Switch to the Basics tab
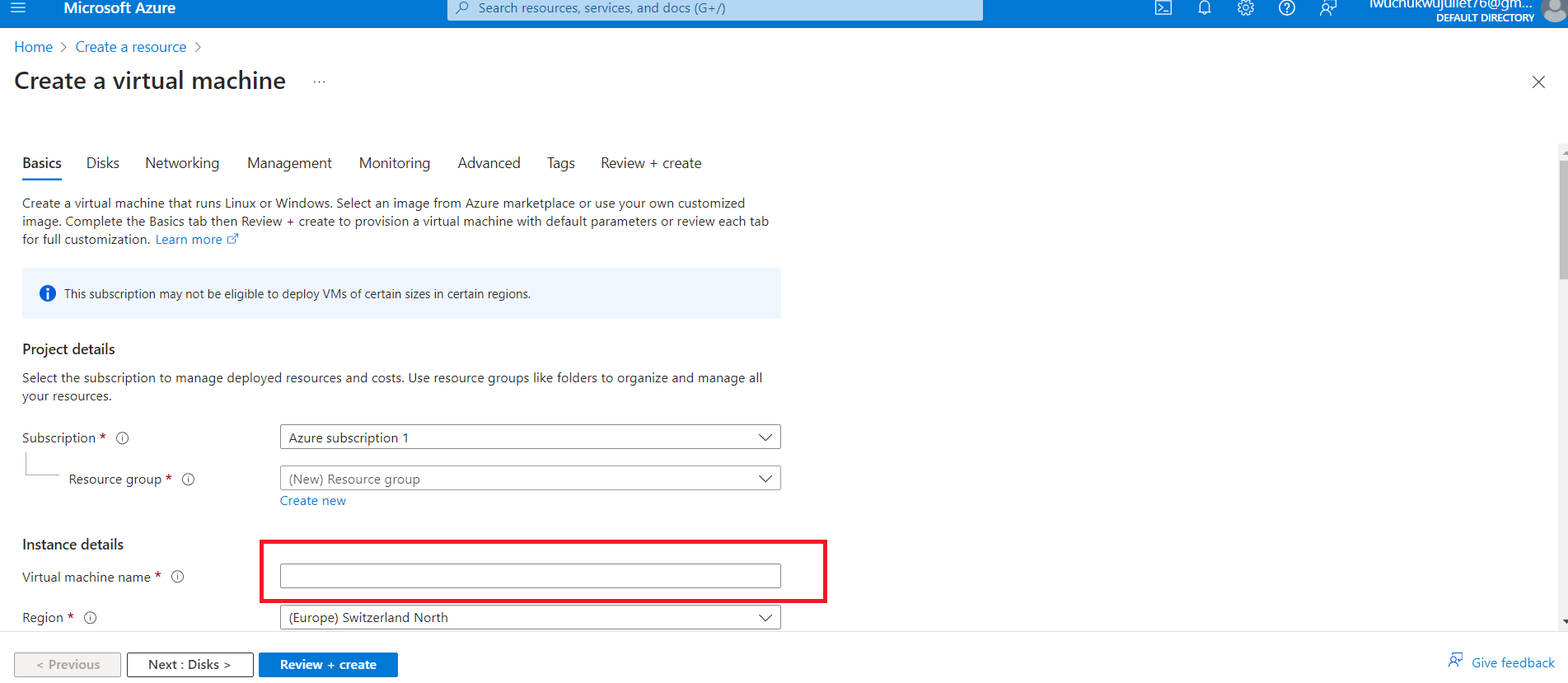Viewport: 1568px width, 683px height. click(42, 163)
